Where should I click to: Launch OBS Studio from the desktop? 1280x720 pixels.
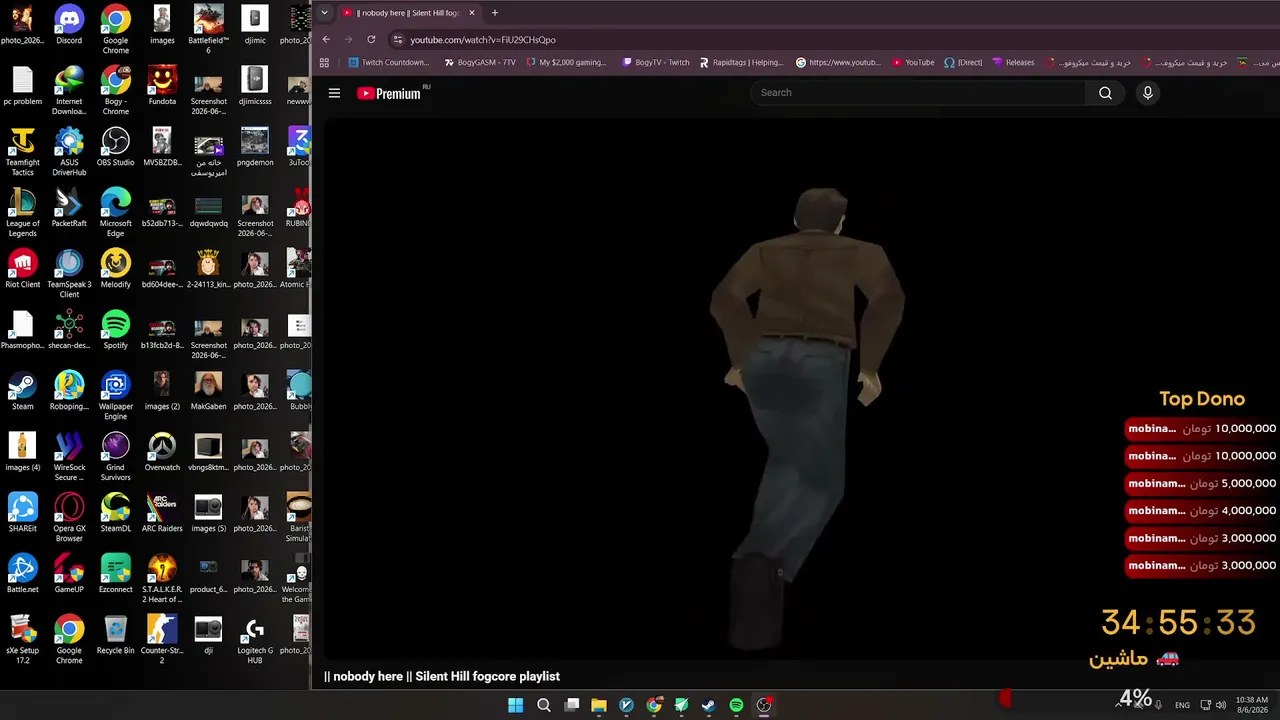[x=115, y=147]
